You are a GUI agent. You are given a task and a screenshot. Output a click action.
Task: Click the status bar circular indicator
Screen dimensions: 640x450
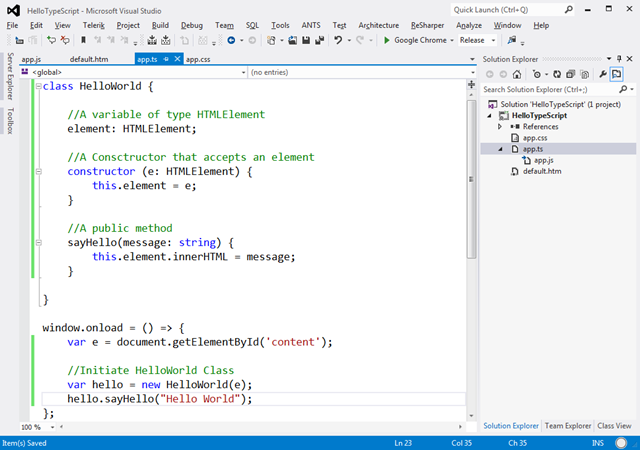(x=621, y=443)
